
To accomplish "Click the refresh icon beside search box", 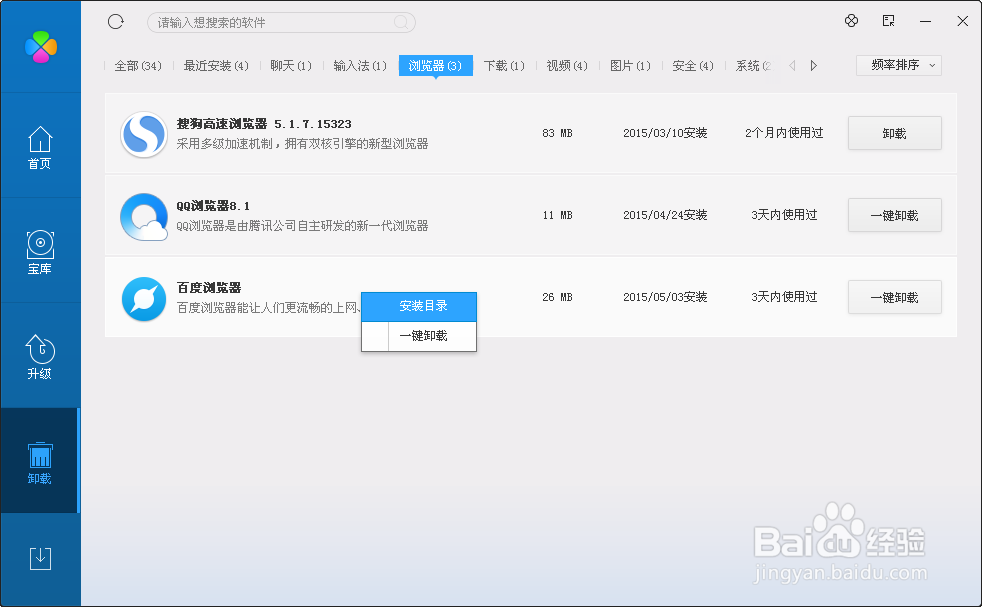I will tap(116, 22).
